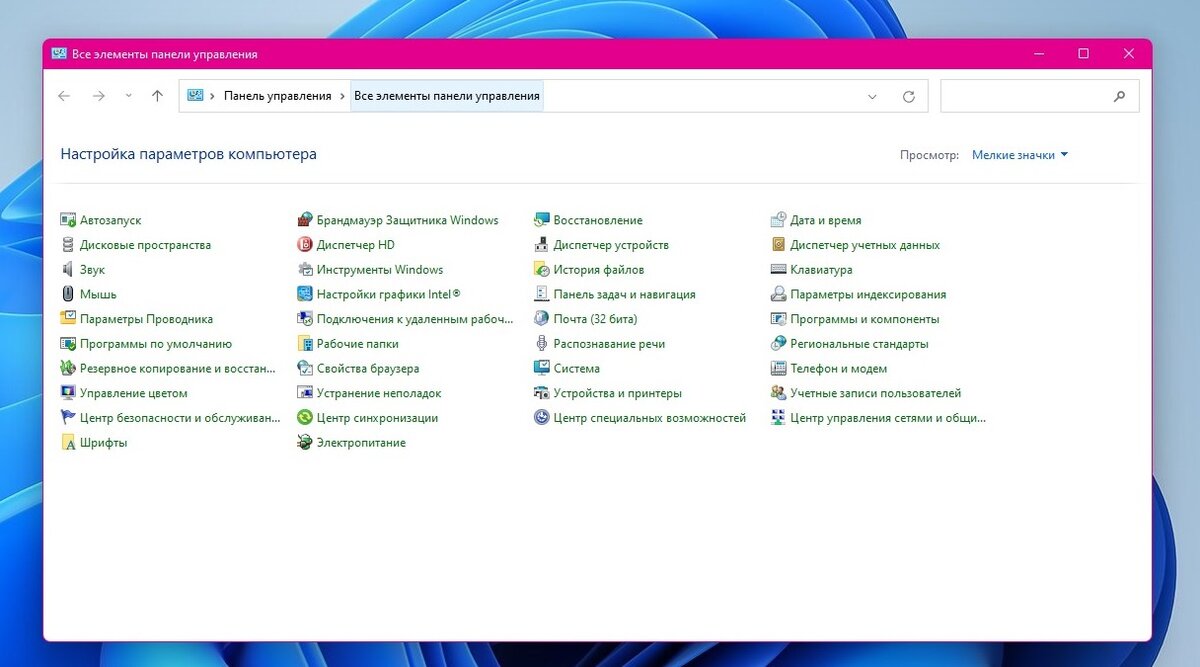Click the Дата и время icon
The image size is (1200, 667).
[779, 220]
